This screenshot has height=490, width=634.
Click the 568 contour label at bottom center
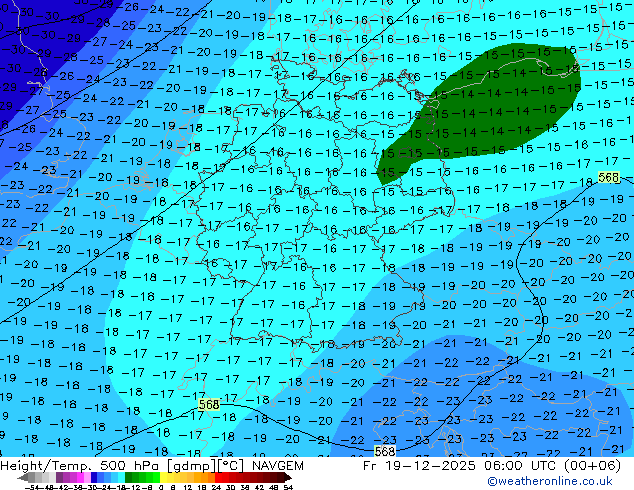385,451
